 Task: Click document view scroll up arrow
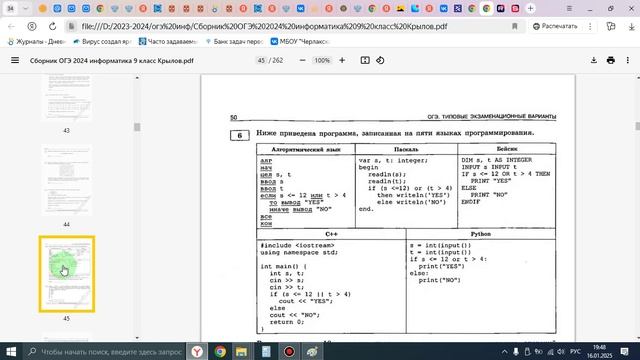click(x=638, y=78)
